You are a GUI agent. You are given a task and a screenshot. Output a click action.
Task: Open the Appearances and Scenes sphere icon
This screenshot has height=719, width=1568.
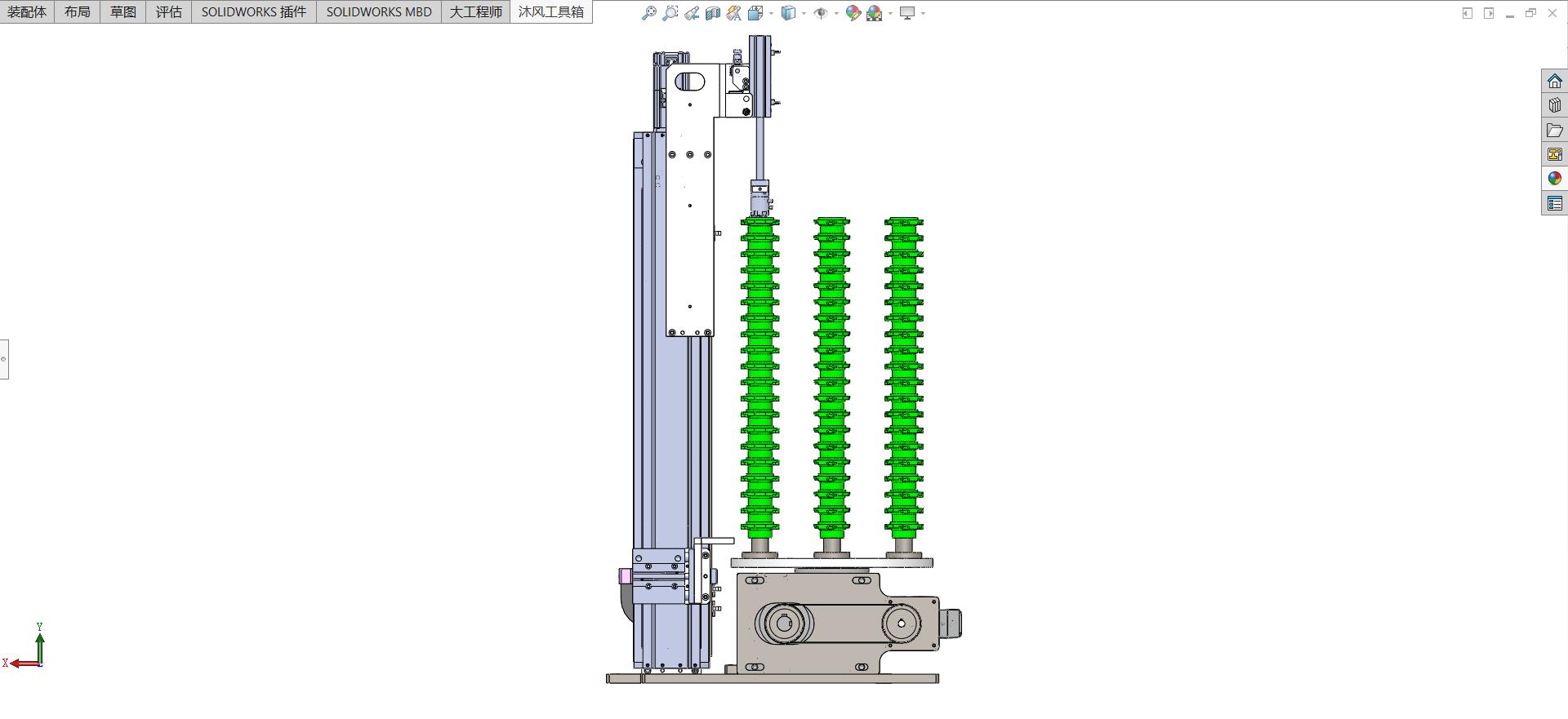[1555, 179]
